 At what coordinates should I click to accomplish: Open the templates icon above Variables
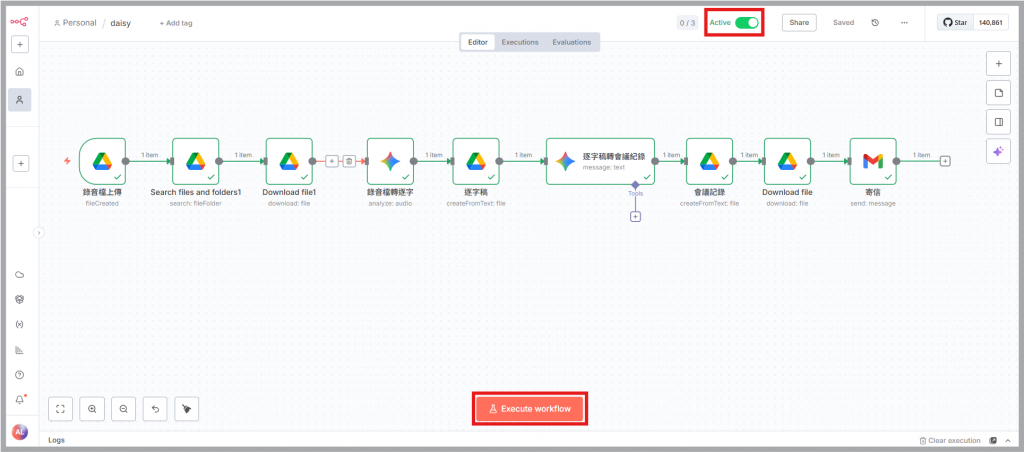coord(20,299)
